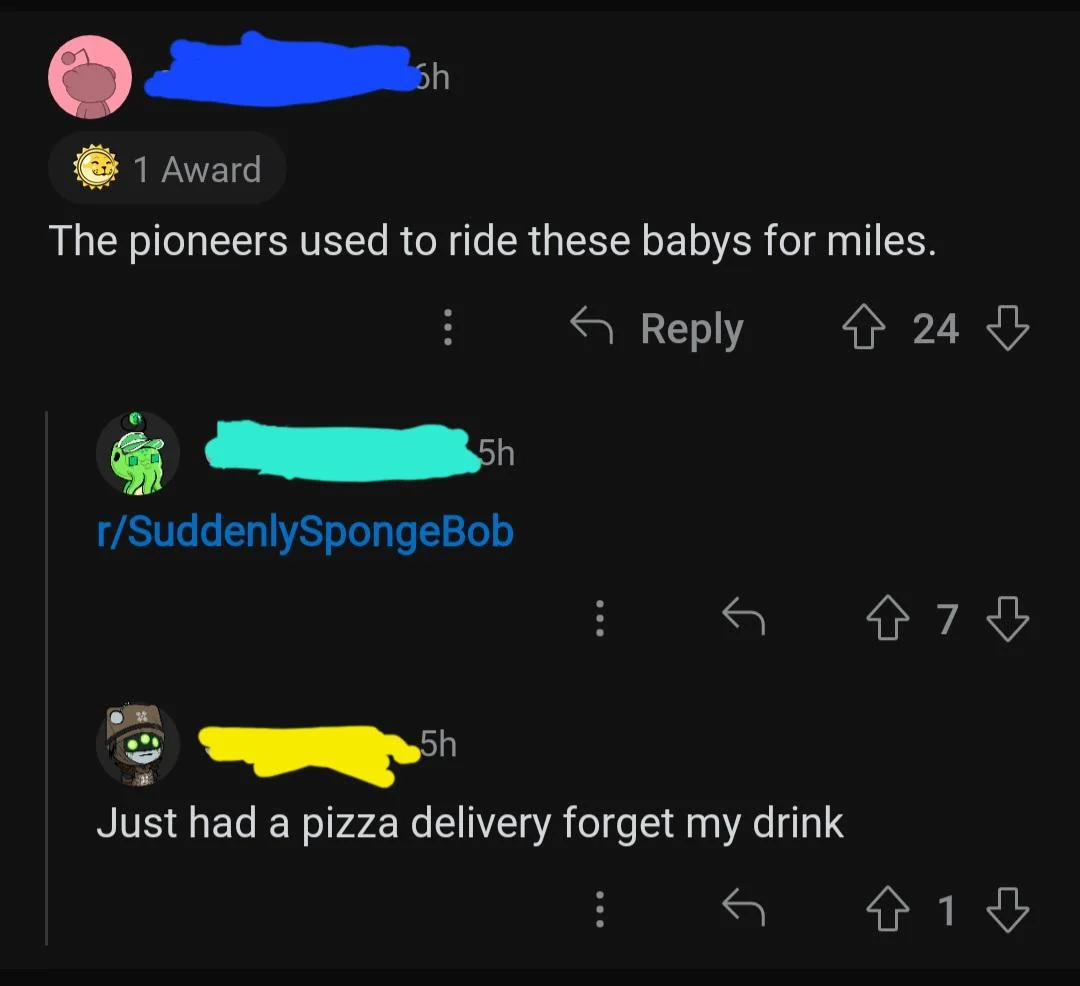This screenshot has width=1080, height=986.
Task: Click the yellow-redacted username
Action: click(309, 755)
